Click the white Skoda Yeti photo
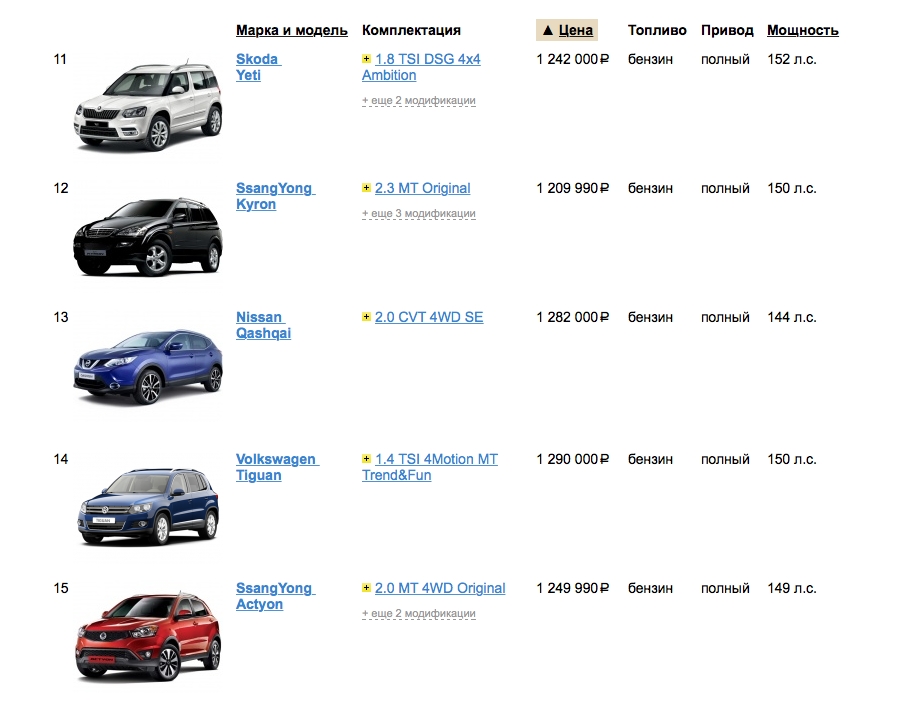The width and height of the screenshot is (920, 721). click(147, 105)
